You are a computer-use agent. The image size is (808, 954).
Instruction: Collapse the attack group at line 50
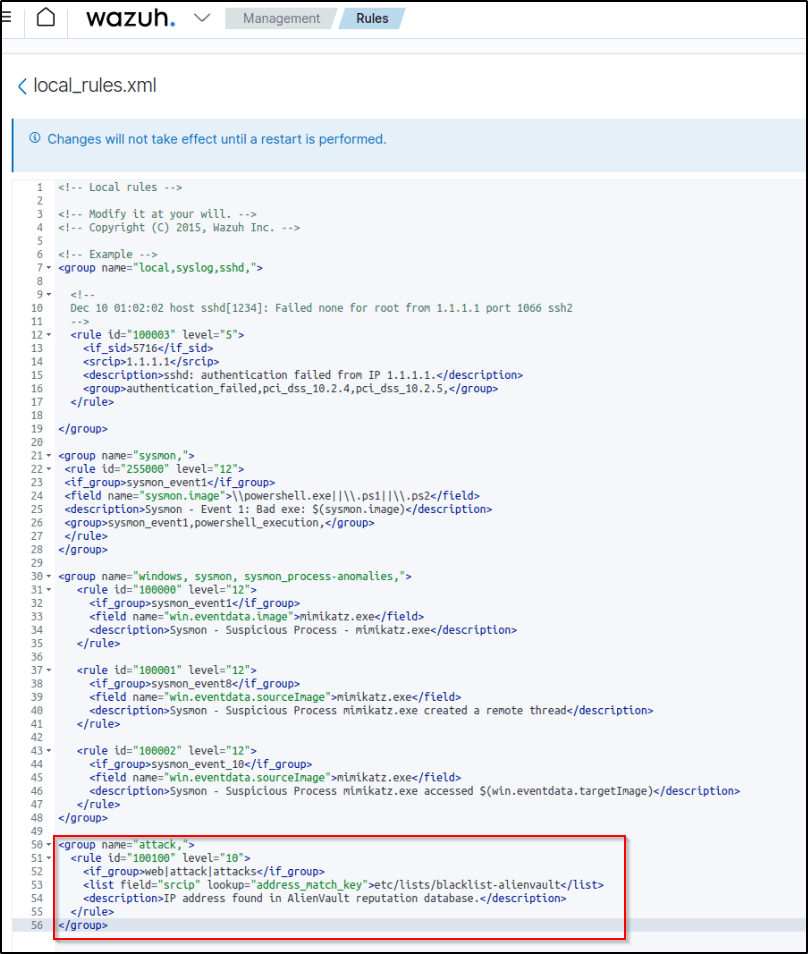tap(48, 845)
